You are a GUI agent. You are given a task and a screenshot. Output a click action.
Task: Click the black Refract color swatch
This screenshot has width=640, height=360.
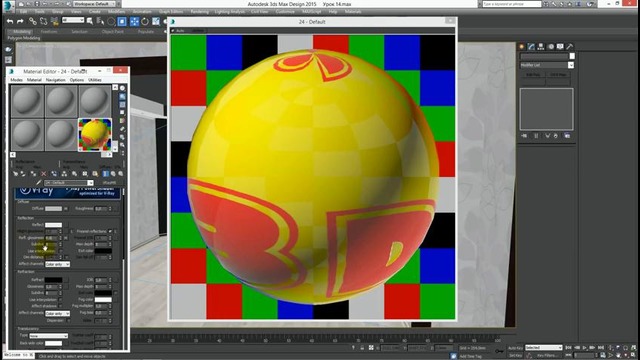click(x=53, y=280)
